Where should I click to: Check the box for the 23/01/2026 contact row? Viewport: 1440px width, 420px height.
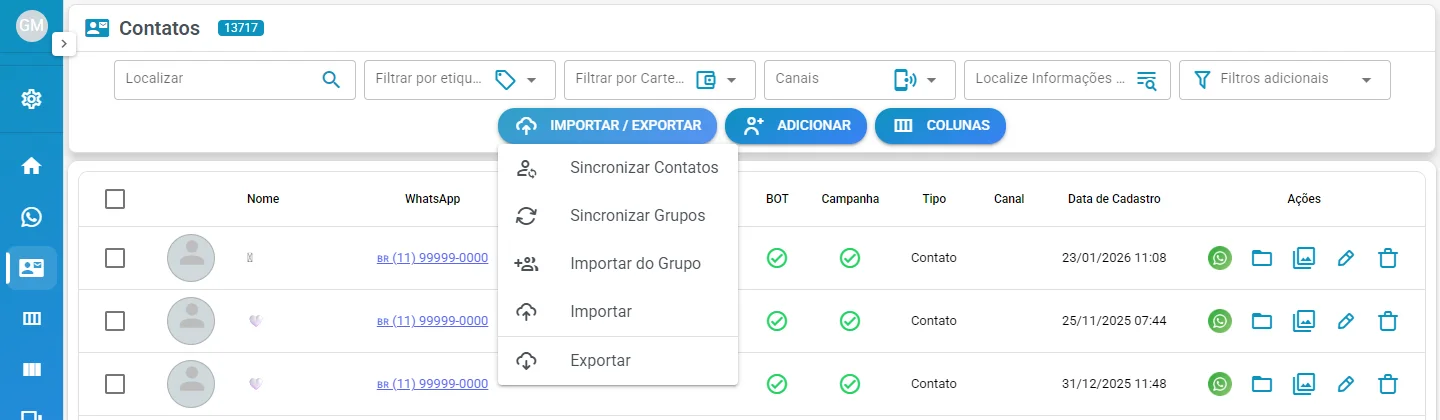(x=115, y=258)
